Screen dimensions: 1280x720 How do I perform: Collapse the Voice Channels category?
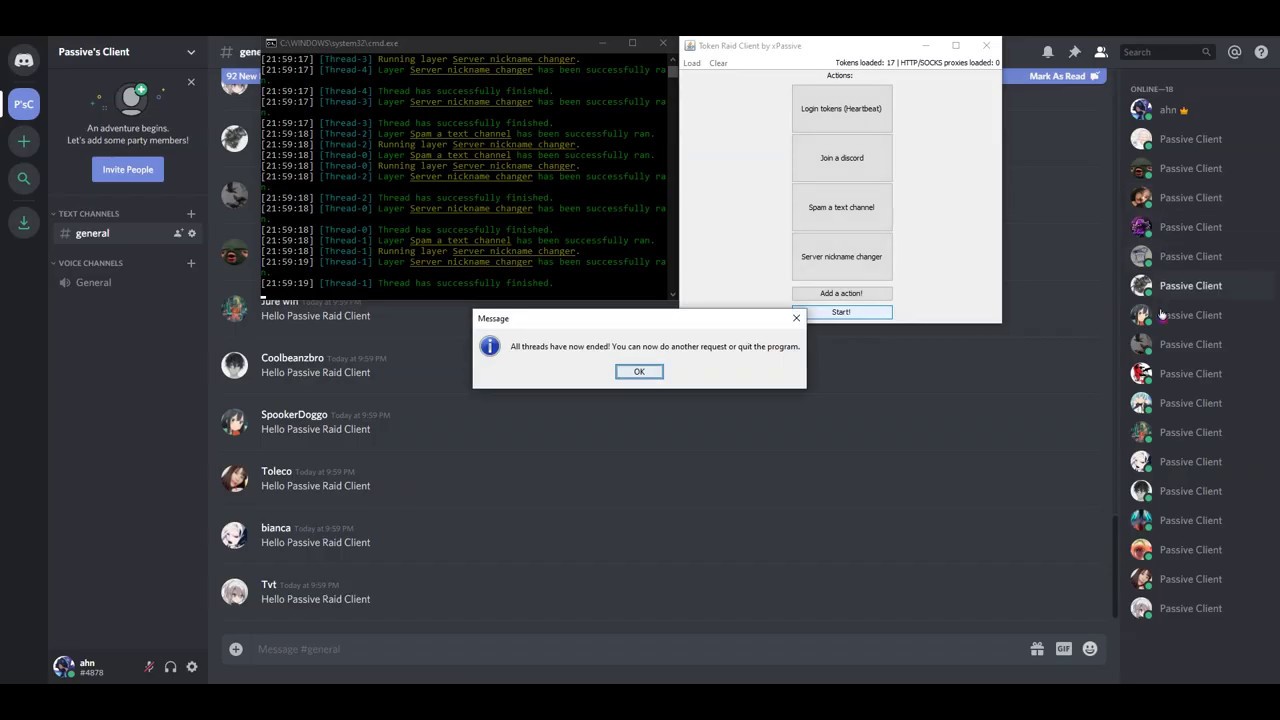tap(90, 263)
